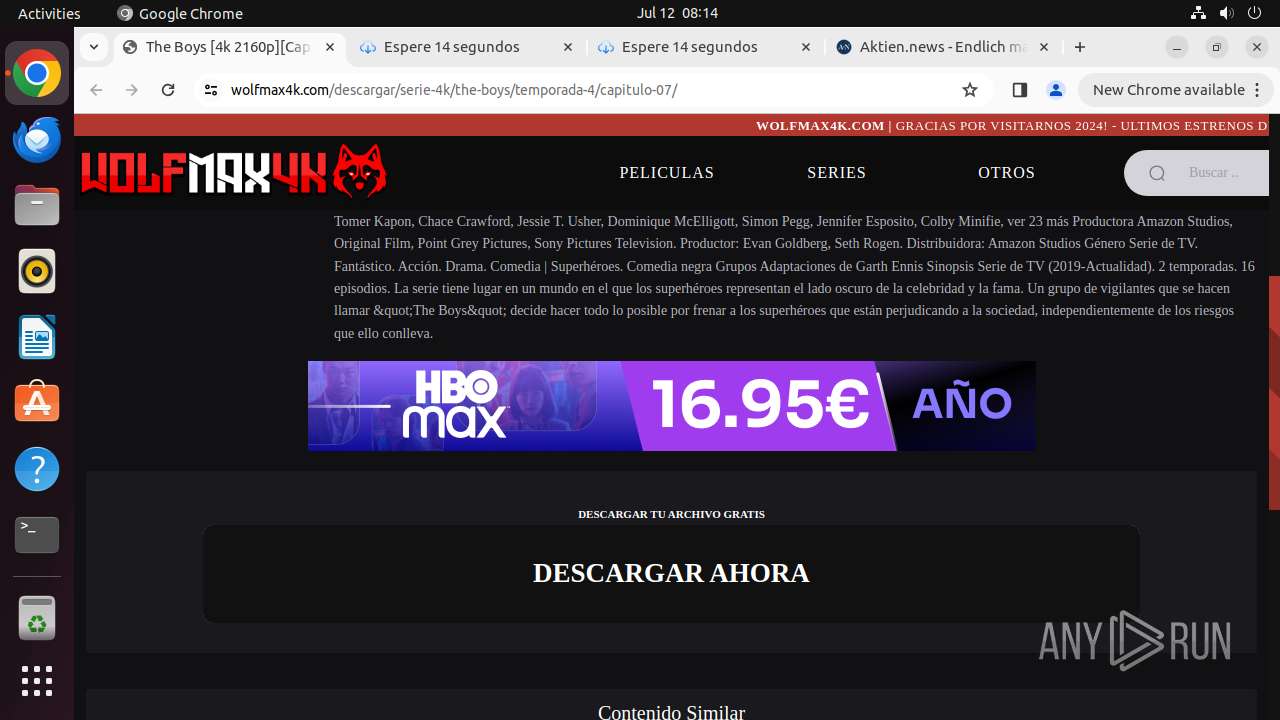The height and width of the screenshot is (720, 1280).
Task: Open the SERIES menu
Action: 837,173
